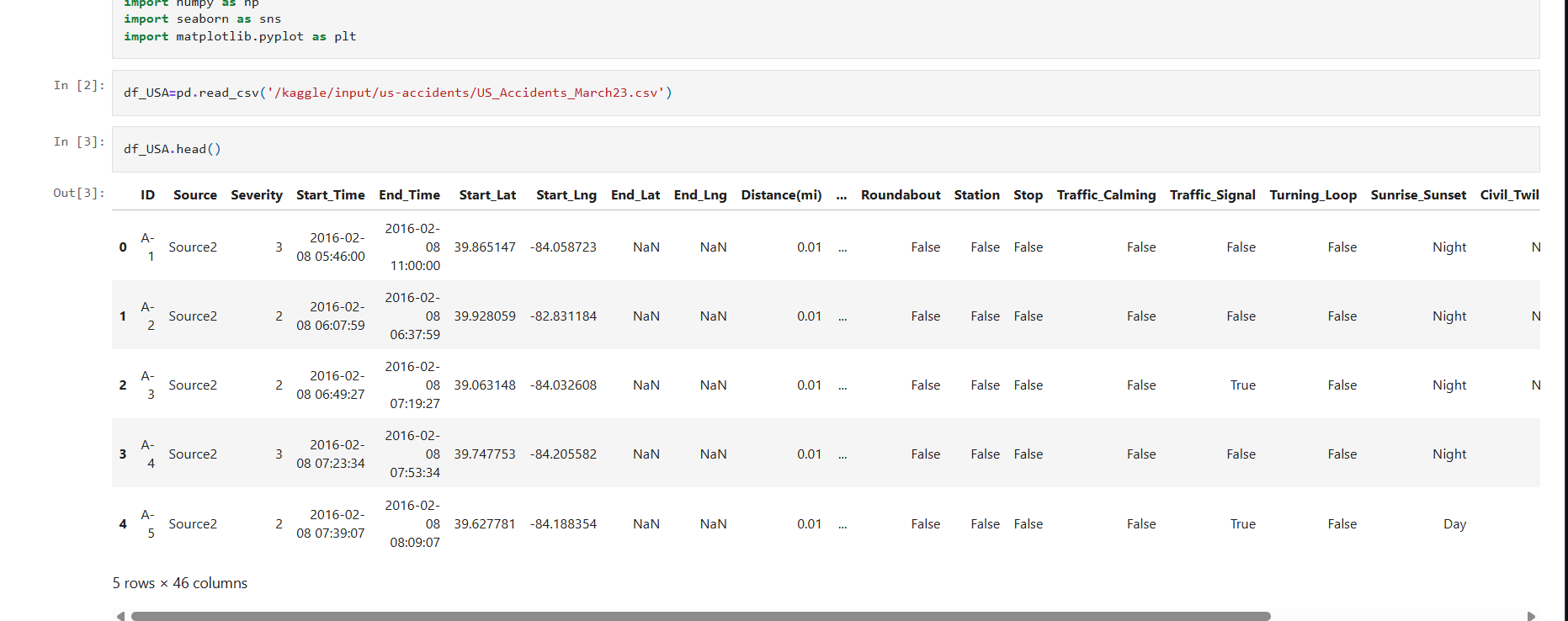The height and width of the screenshot is (621, 1568).
Task: Click the ellipsis column header in the table
Action: click(841, 194)
